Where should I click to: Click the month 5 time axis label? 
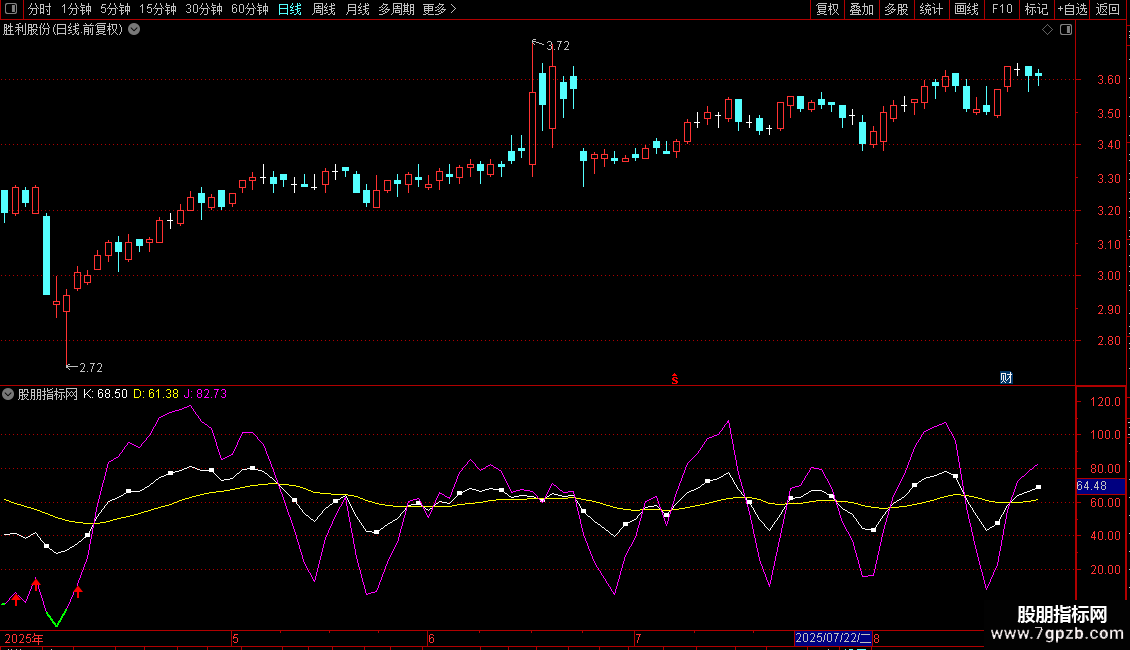[235, 638]
